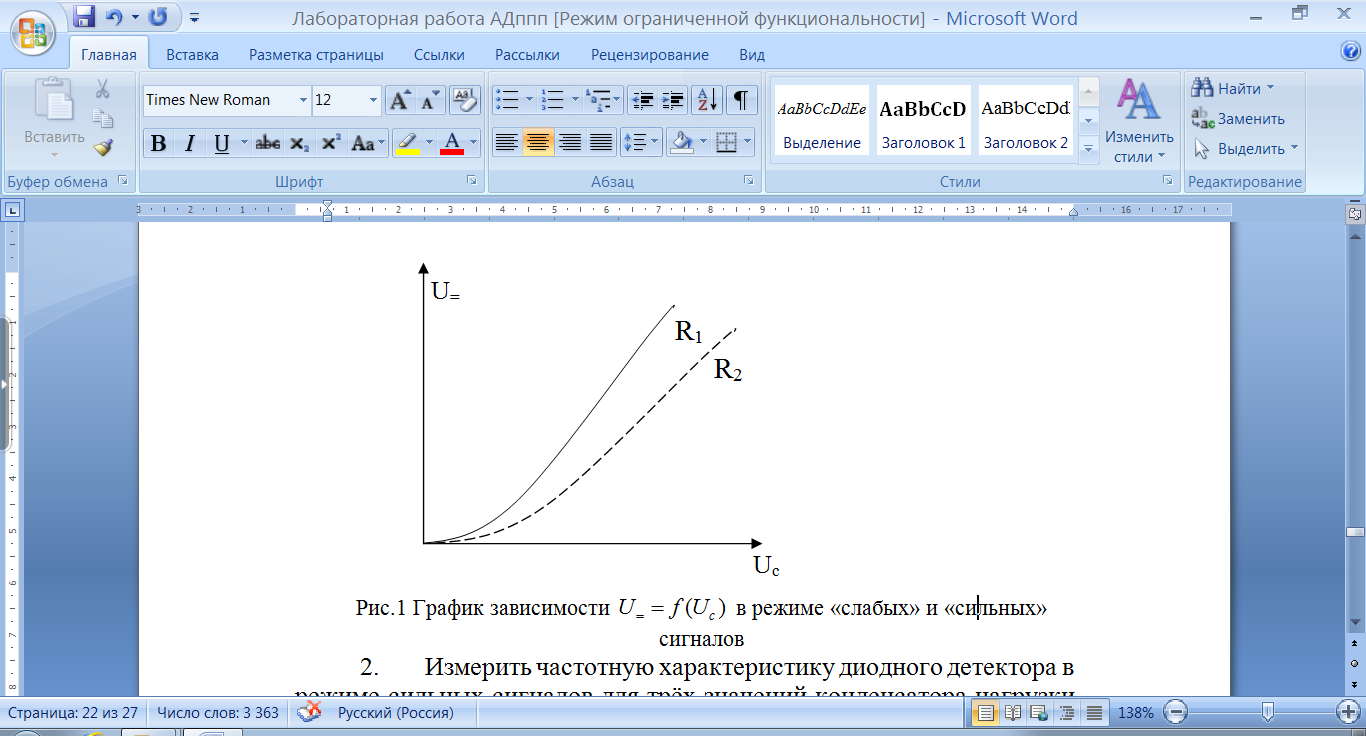Justify text alignment

pos(601,143)
